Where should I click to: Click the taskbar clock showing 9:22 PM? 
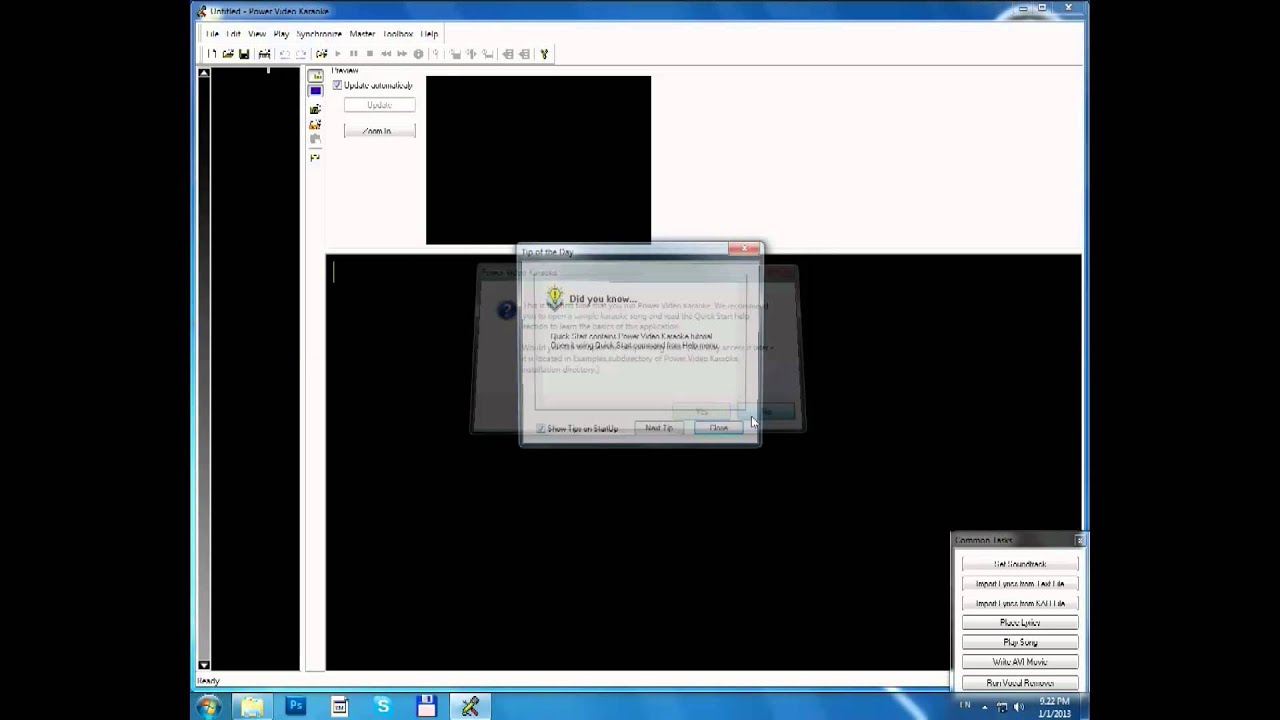pos(1054,706)
